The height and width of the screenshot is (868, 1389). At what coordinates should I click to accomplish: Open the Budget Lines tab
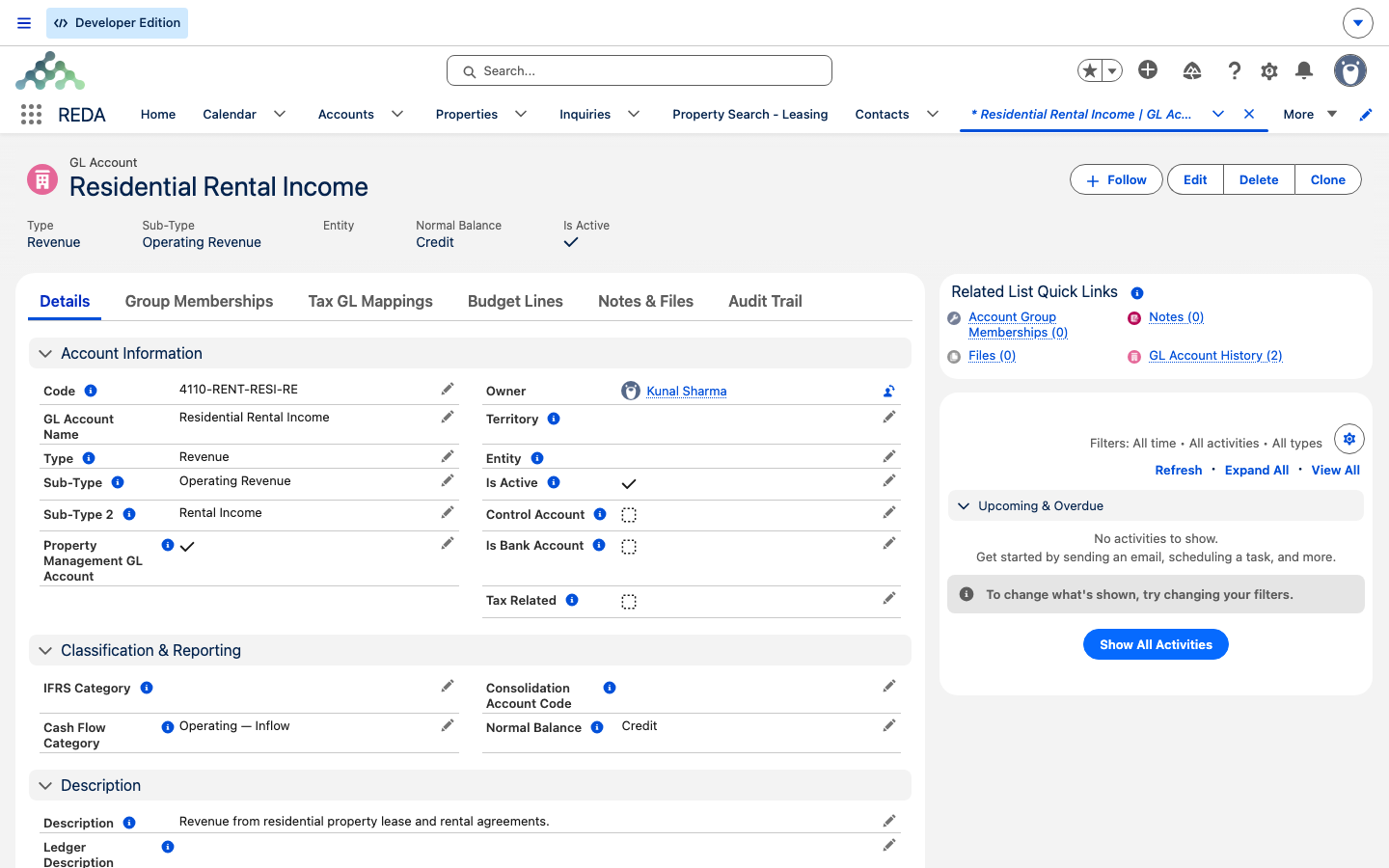(515, 301)
